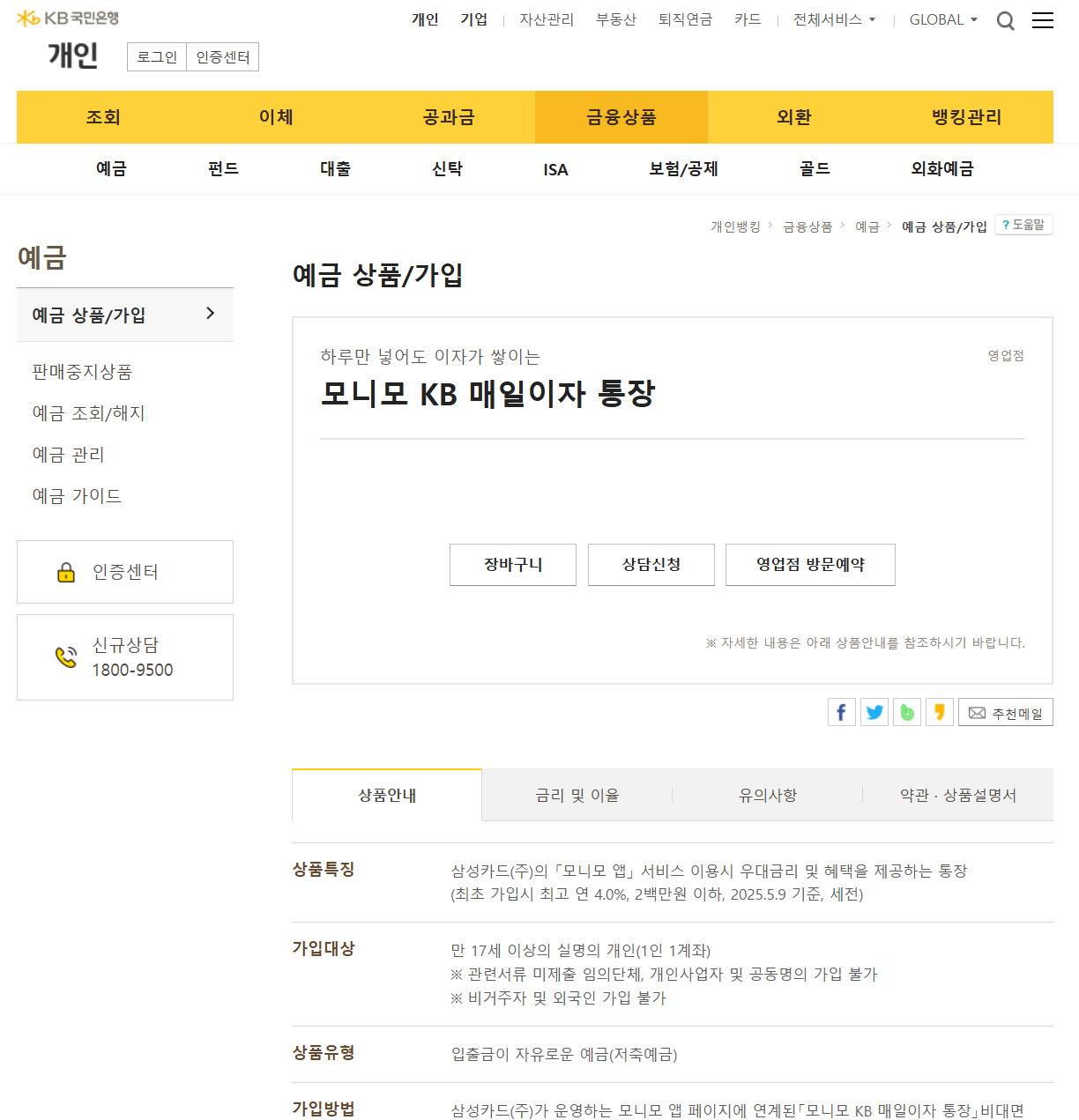Expand 예금 상품/가입 sidebar chevron

[210, 313]
